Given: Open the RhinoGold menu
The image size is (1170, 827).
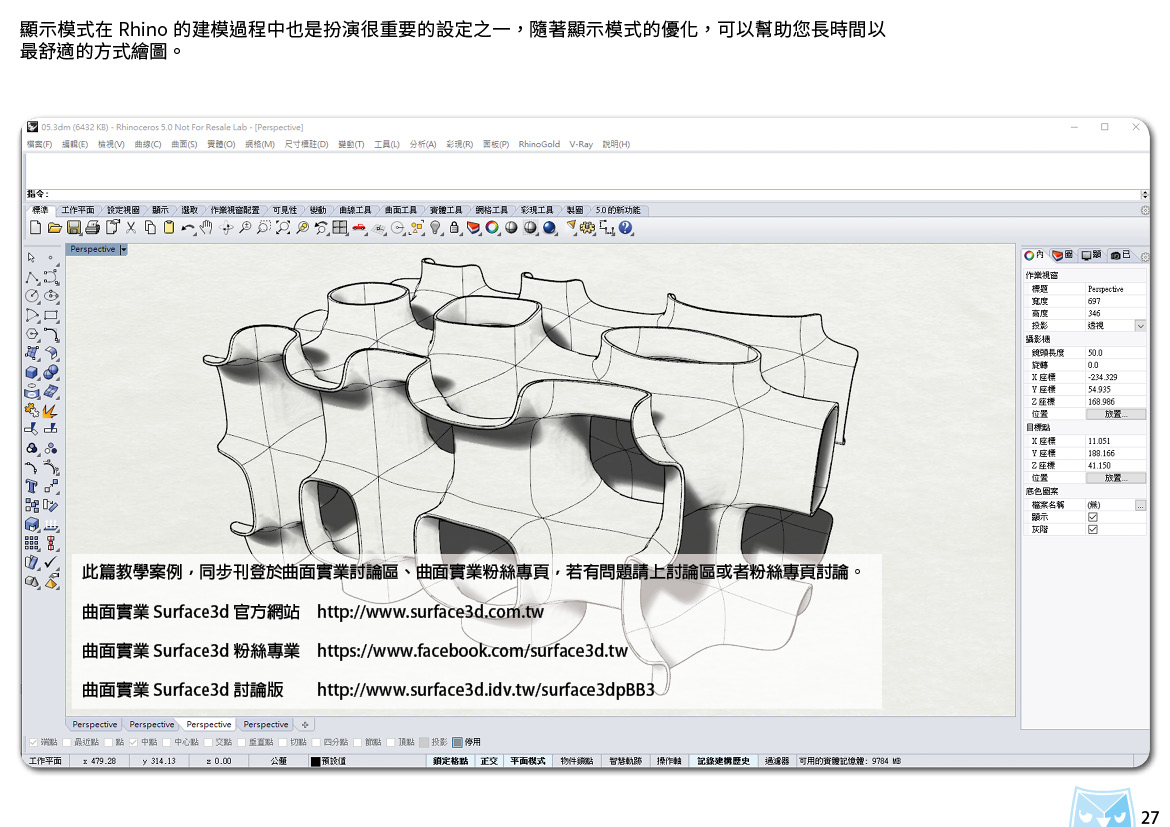Looking at the screenshot, I should [539, 145].
